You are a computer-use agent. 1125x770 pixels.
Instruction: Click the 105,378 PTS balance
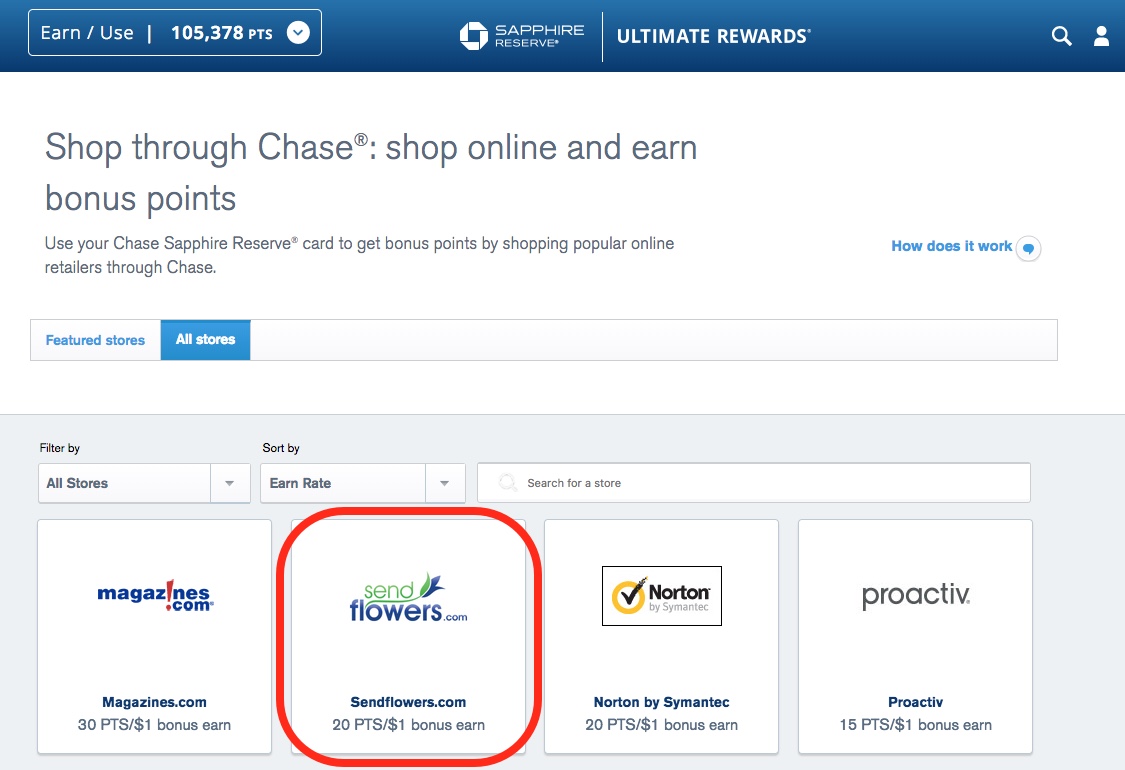click(x=222, y=33)
